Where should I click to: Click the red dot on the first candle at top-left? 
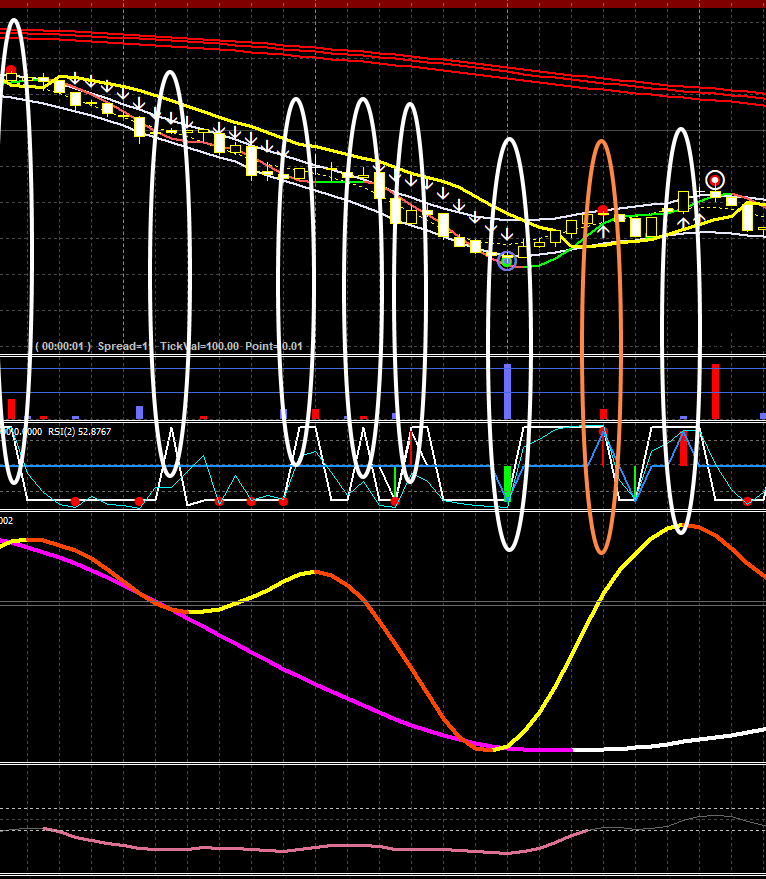(11, 70)
